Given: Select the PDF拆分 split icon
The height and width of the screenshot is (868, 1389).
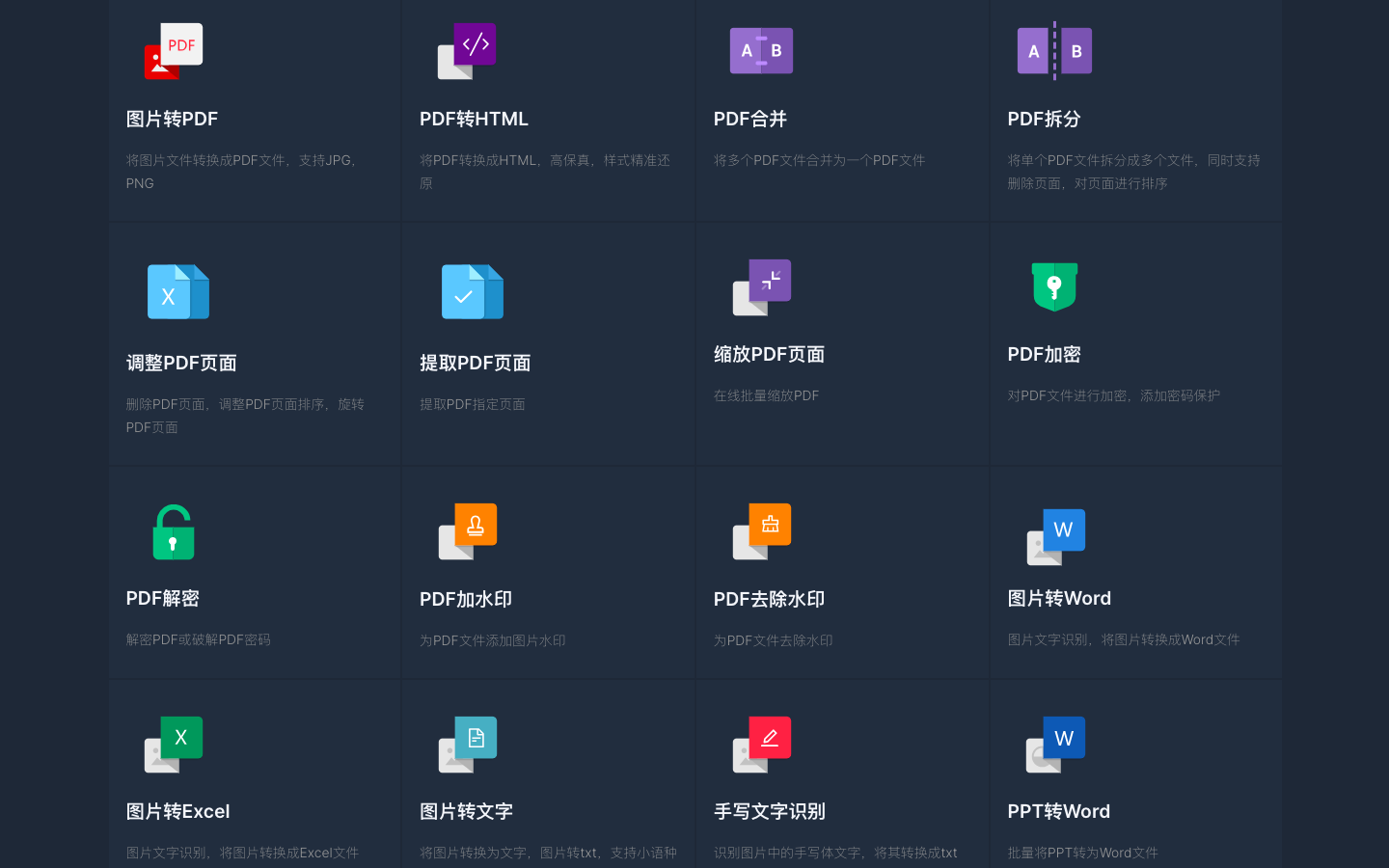Looking at the screenshot, I should pyautogui.click(x=1055, y=51).
